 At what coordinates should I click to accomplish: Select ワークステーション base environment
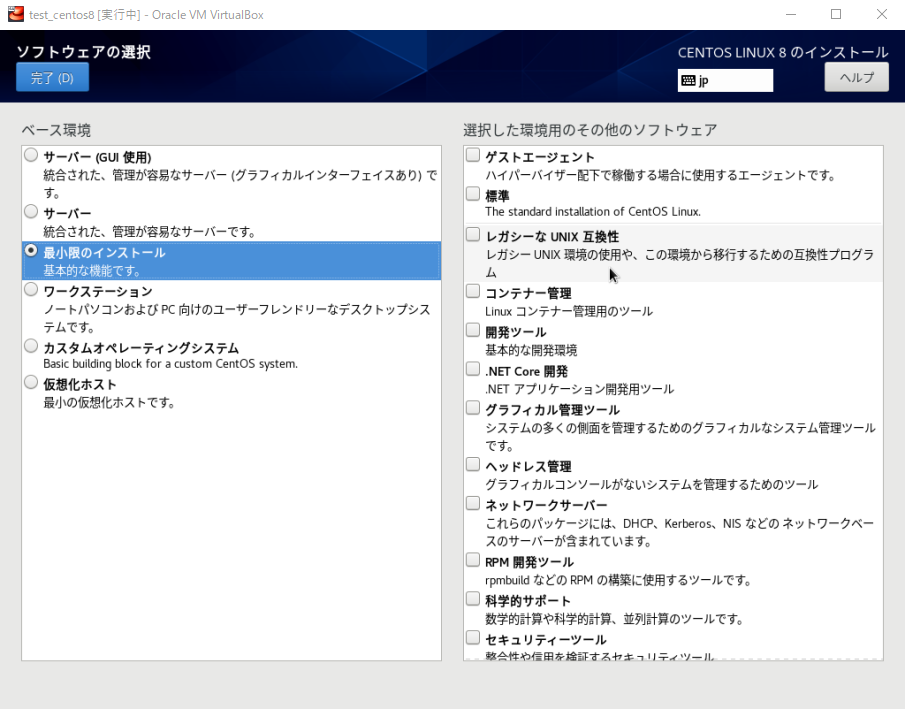[x=31, y=291]
